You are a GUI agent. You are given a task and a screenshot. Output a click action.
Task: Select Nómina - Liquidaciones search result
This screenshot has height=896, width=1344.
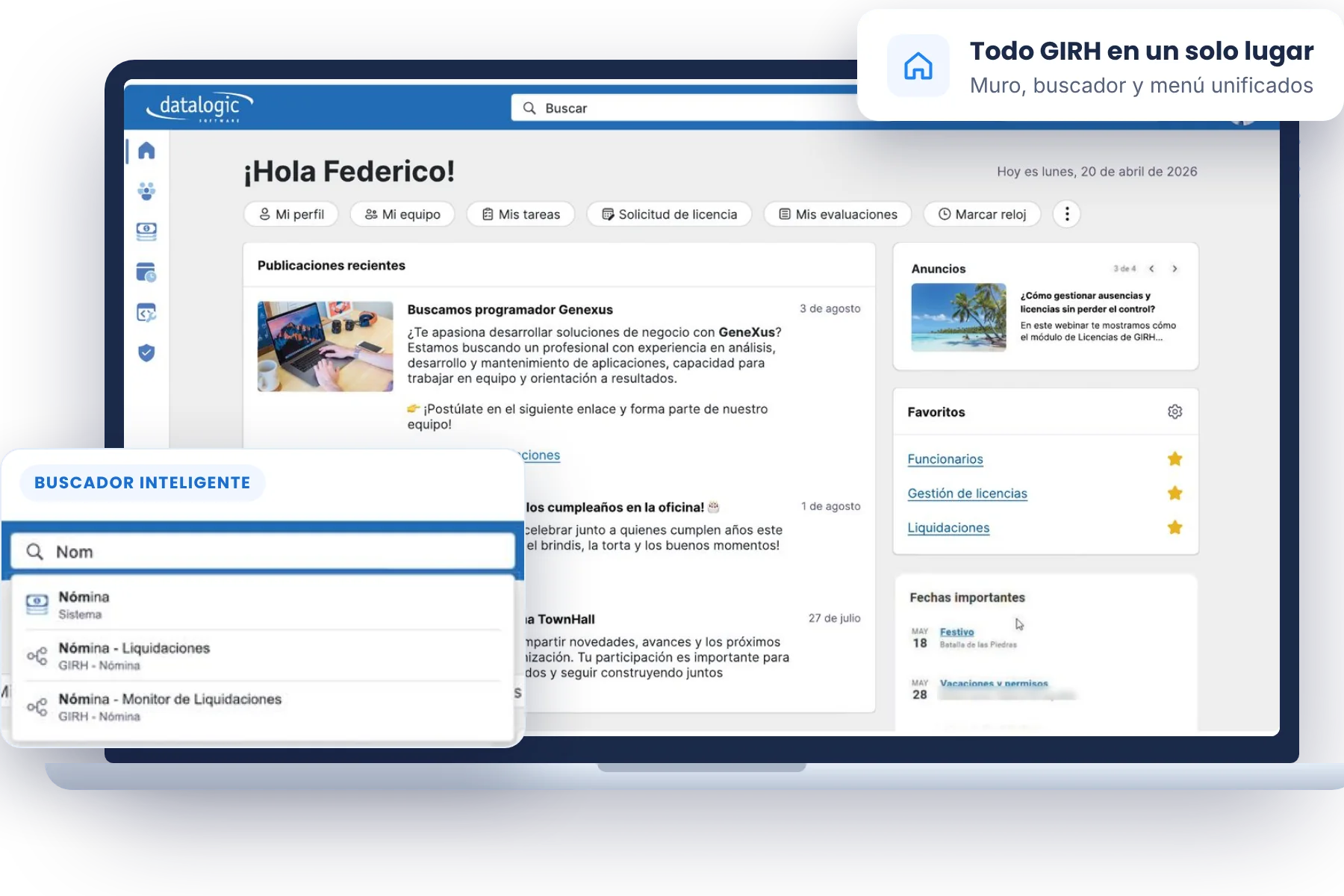coord(263,656)
